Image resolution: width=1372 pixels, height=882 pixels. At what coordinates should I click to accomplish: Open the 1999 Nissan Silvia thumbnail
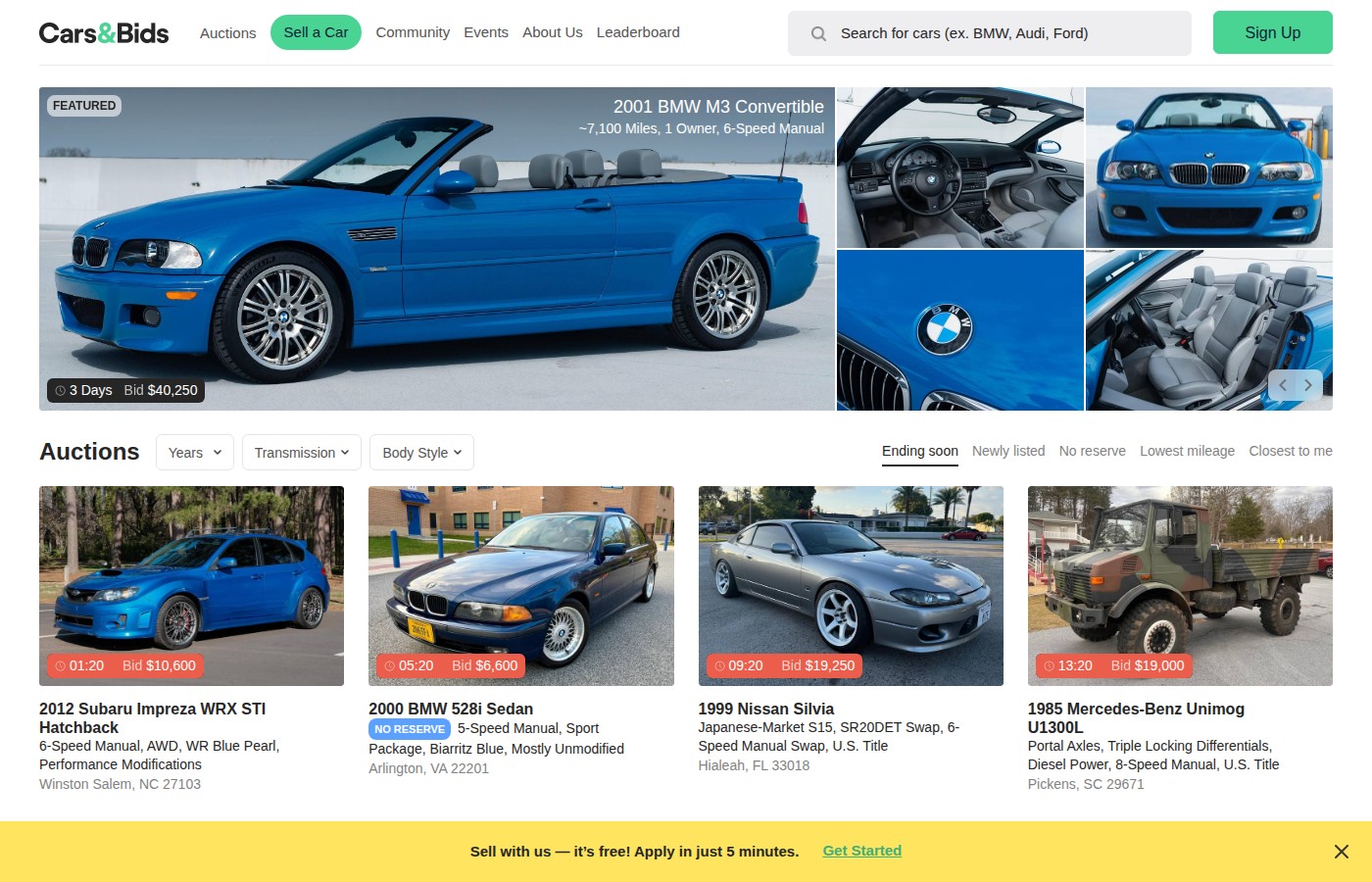[x=851, y=585]
